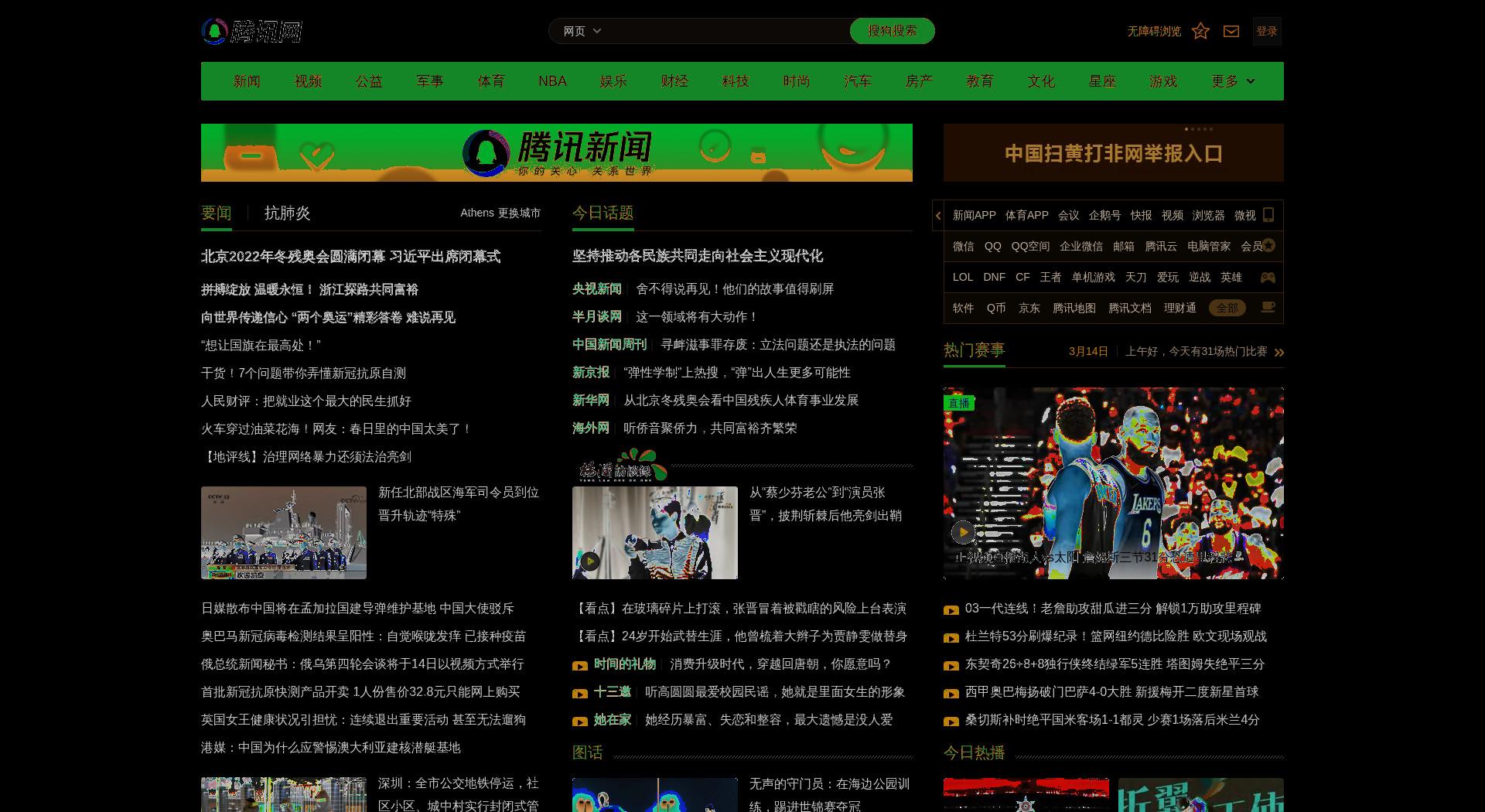Viewport: 1485px width, 812px height.
Task: Click the star badge icon beside 会员
Action: [1268, 246]
